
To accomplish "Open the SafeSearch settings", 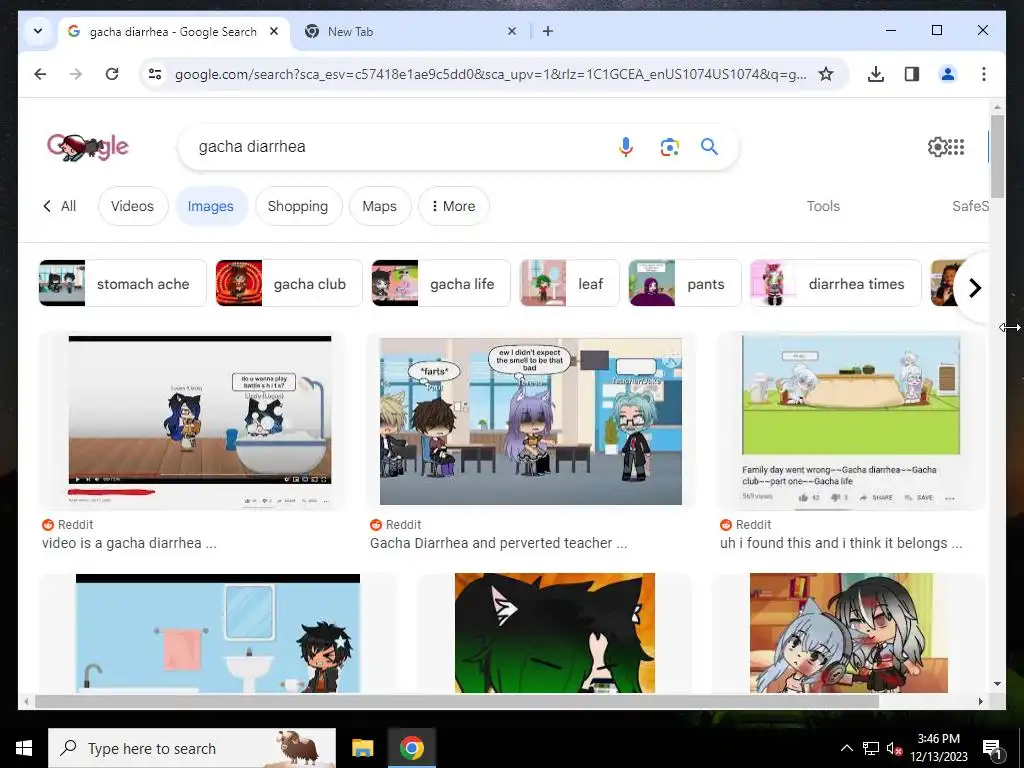I will [x=970, y=206].
